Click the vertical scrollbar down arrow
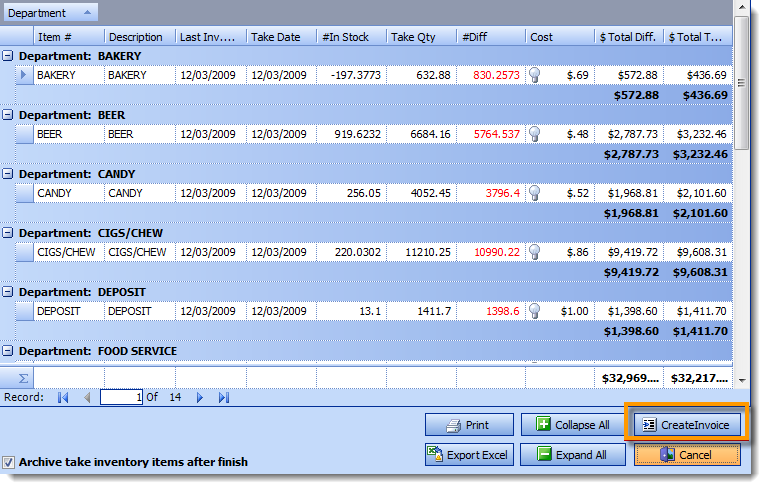Screen dimensions: 766x489 click(x=741, y=380)
